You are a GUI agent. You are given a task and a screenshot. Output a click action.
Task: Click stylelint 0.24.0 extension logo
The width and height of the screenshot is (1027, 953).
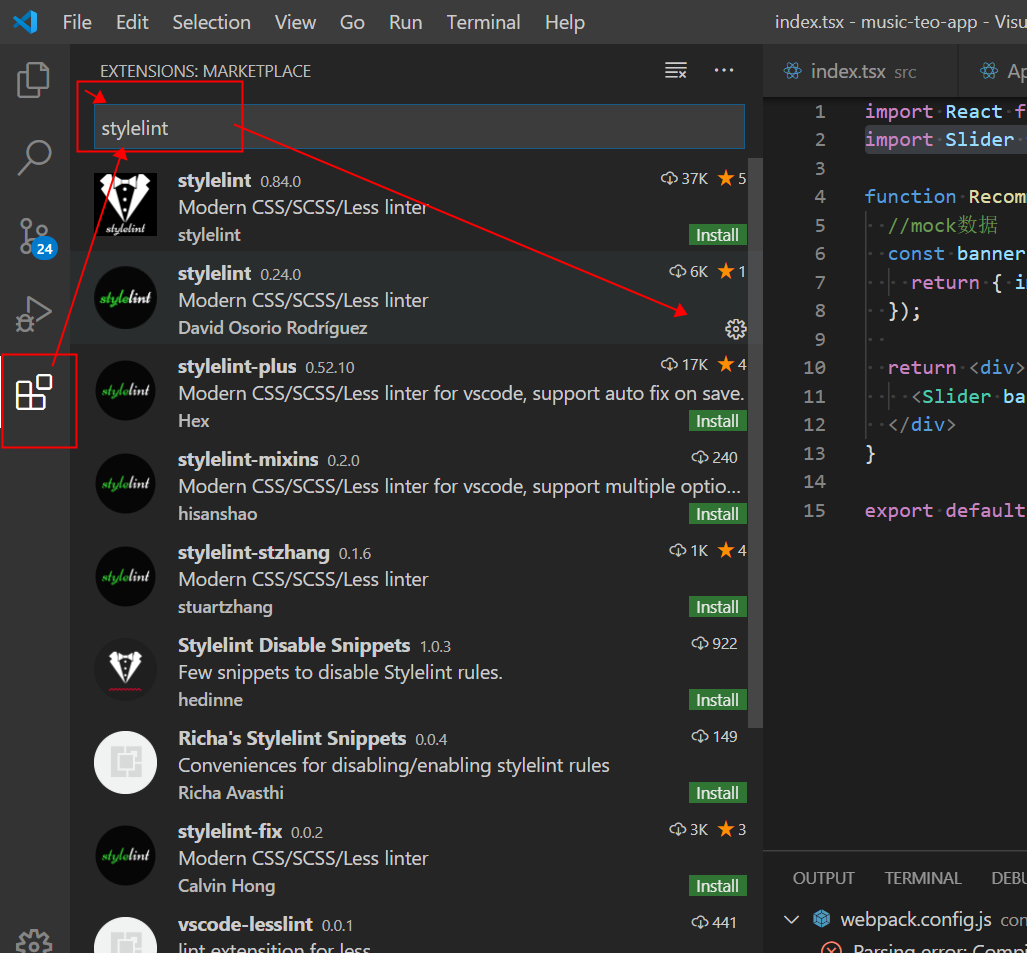click(x=125, y=297)
